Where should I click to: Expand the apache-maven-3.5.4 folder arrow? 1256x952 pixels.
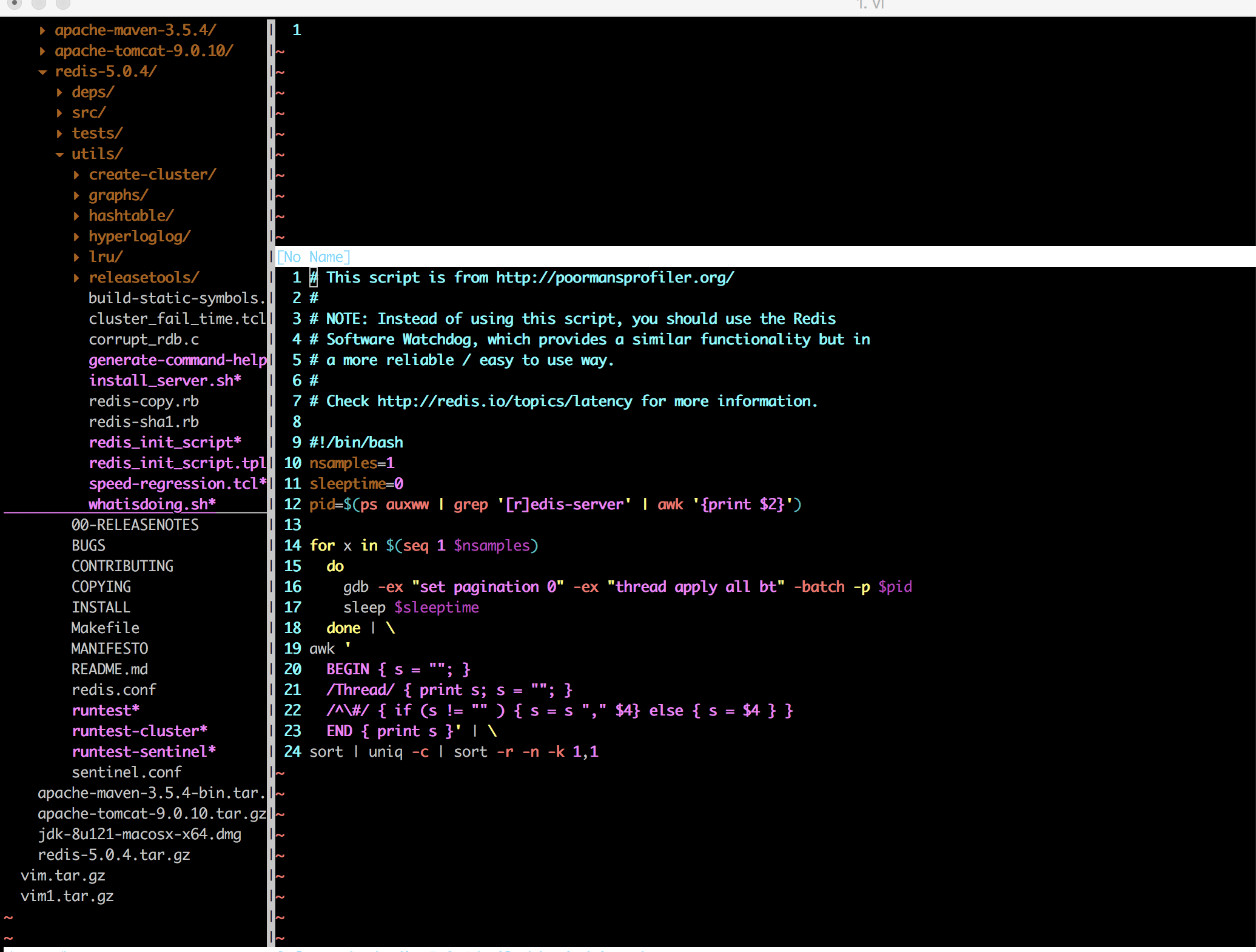42,30
